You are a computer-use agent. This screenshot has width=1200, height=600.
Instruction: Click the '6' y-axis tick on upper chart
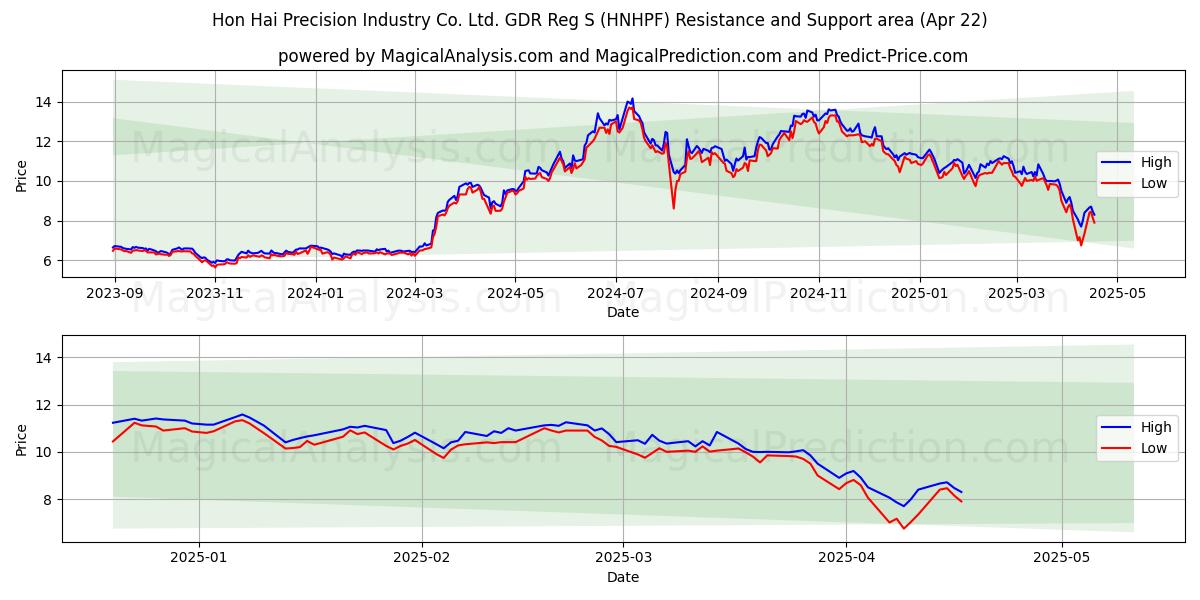[x=50, y=261]
